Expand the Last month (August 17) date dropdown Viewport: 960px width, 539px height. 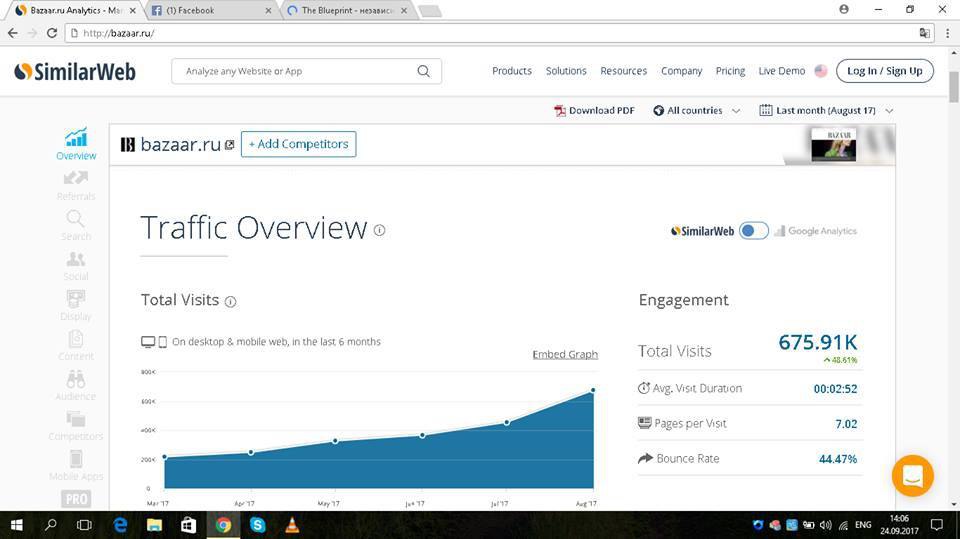pos(826,111)
